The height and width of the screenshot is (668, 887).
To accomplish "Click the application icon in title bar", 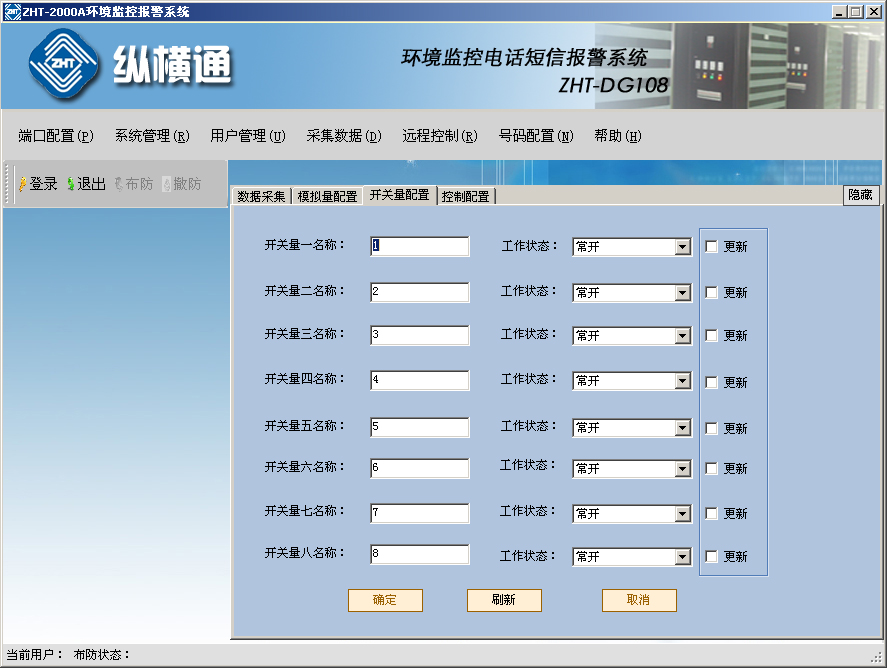I will click(x=12, y=11).
